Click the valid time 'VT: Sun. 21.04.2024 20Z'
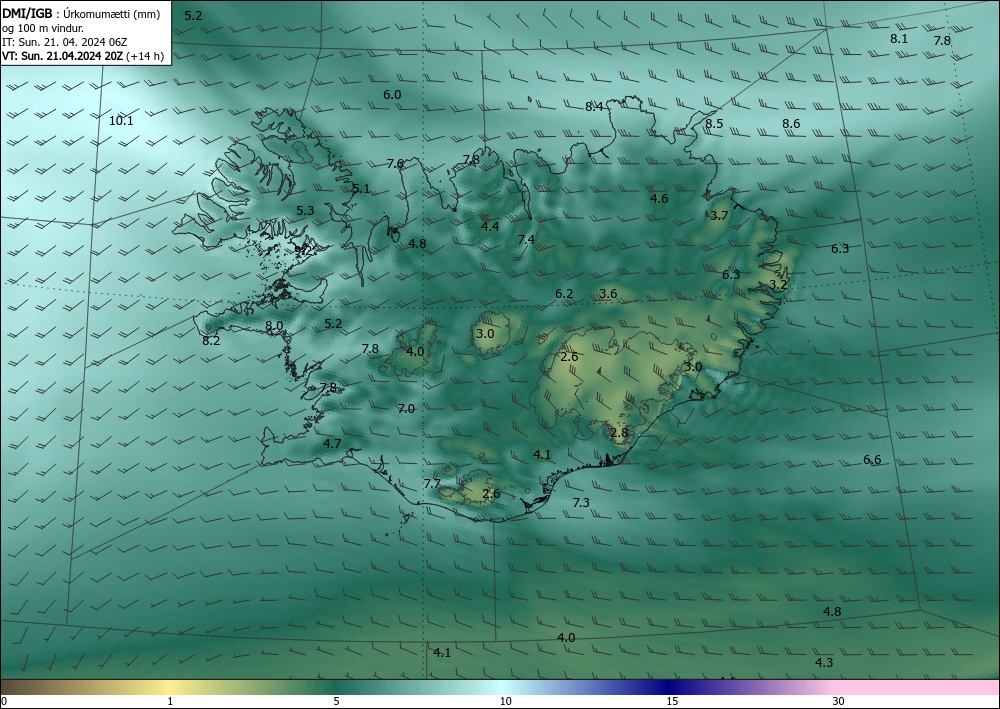This screenshot has width=1000, height=709. pyautogui.click(x=62, y=55)
